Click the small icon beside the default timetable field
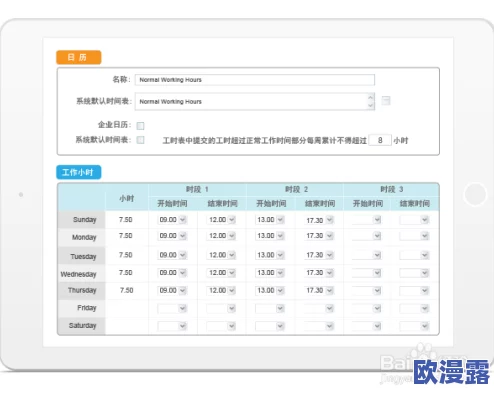494x393 pixels. pyautogui.click(x=386, y=101)
